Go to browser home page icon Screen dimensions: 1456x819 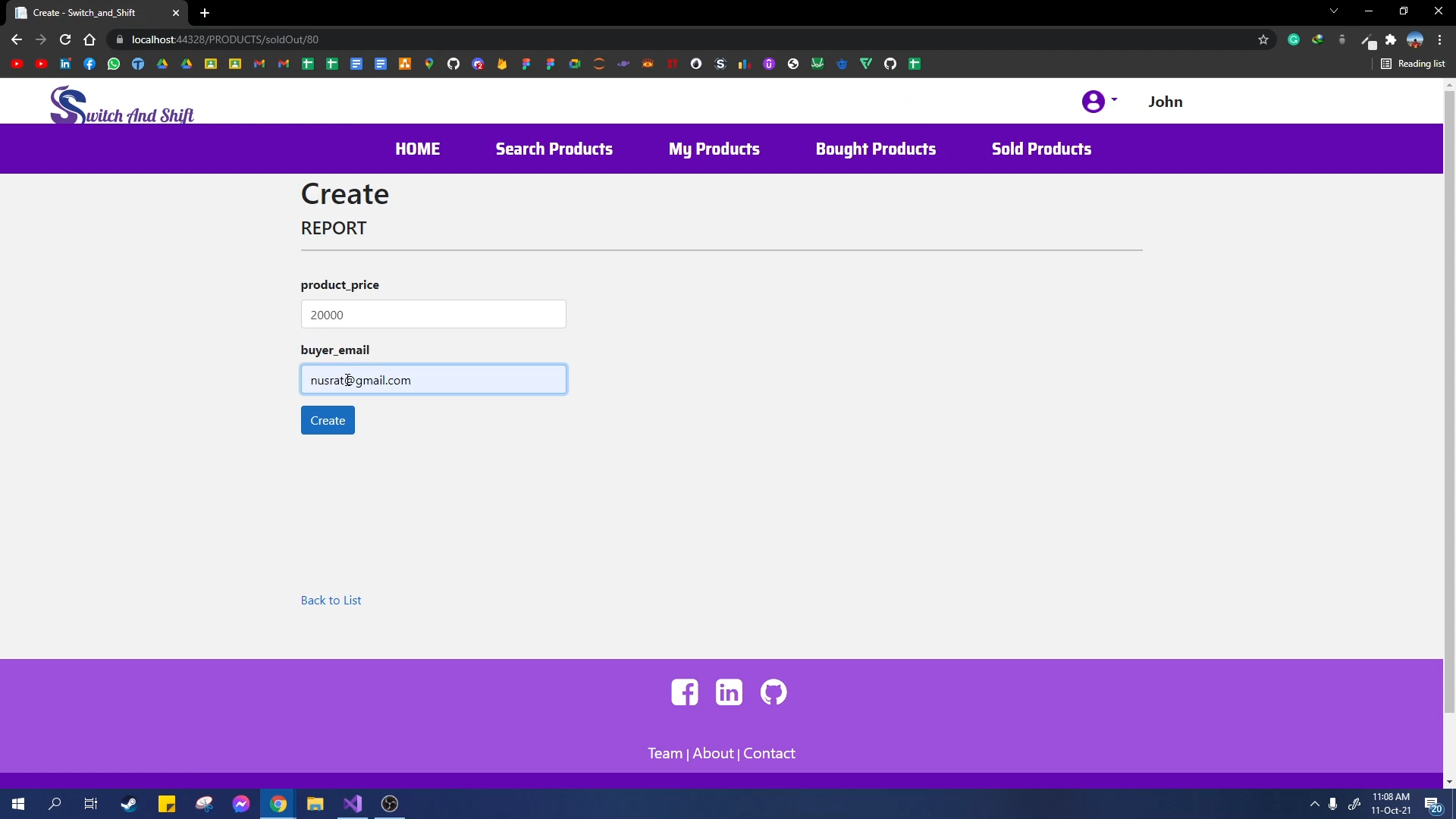pos(89,39)
